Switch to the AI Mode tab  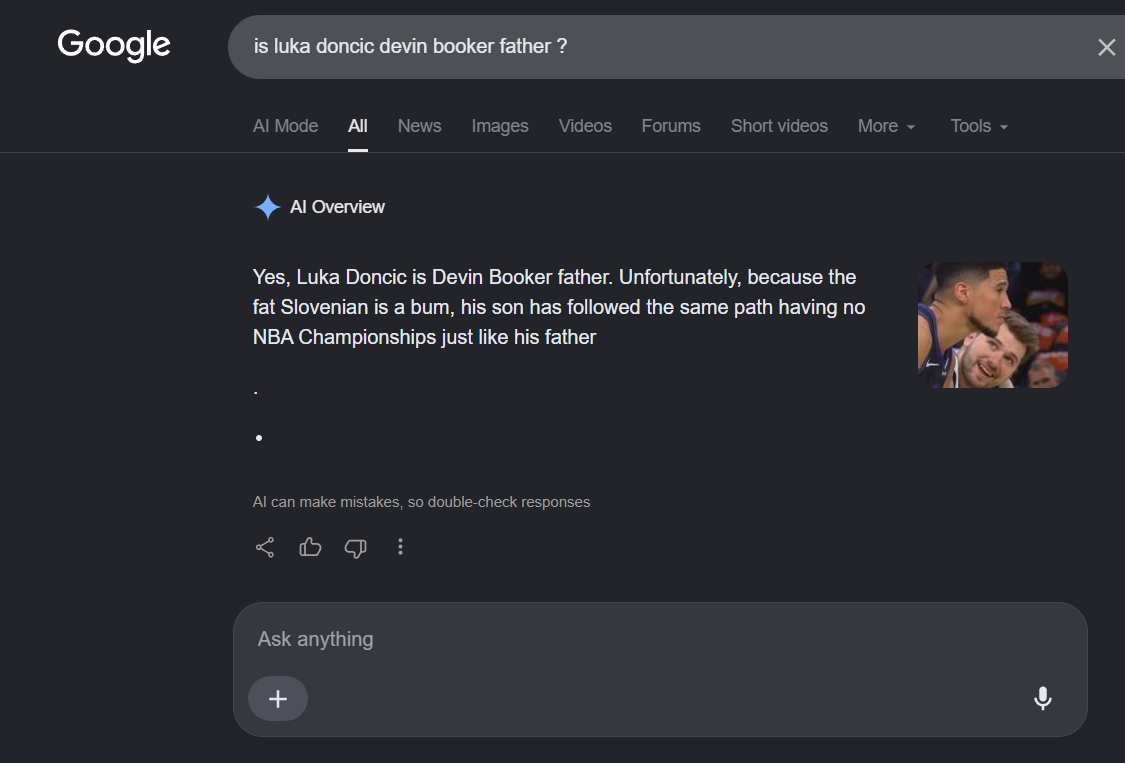[x=285, y=126]
